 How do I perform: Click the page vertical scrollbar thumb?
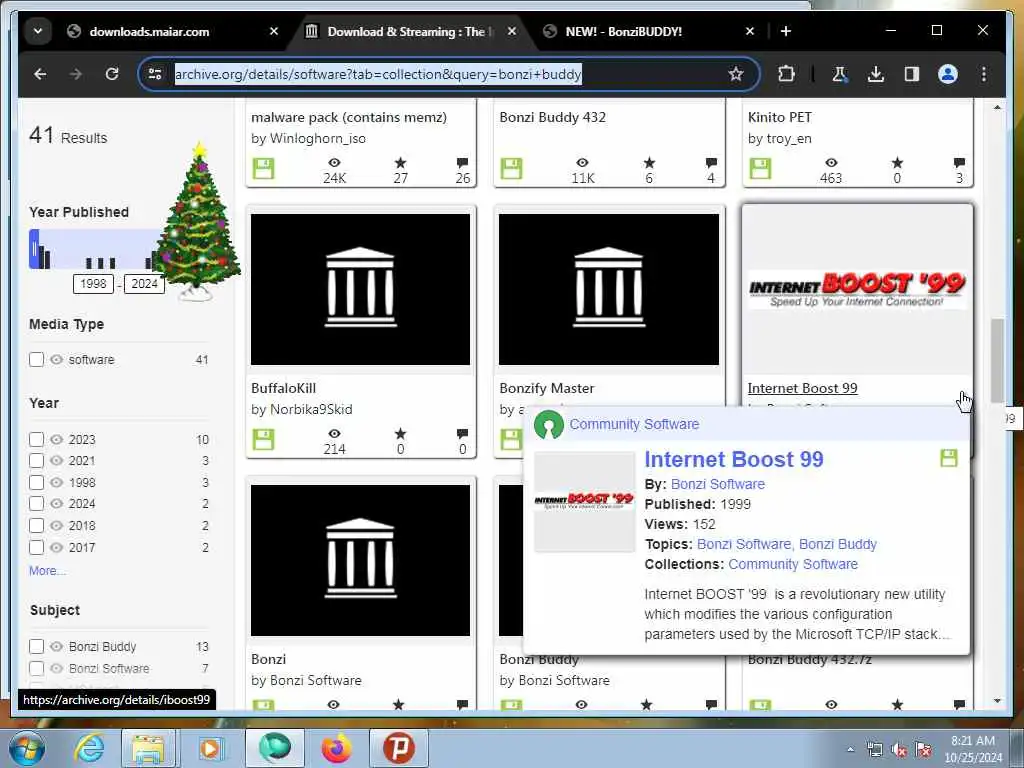[997, 360]
